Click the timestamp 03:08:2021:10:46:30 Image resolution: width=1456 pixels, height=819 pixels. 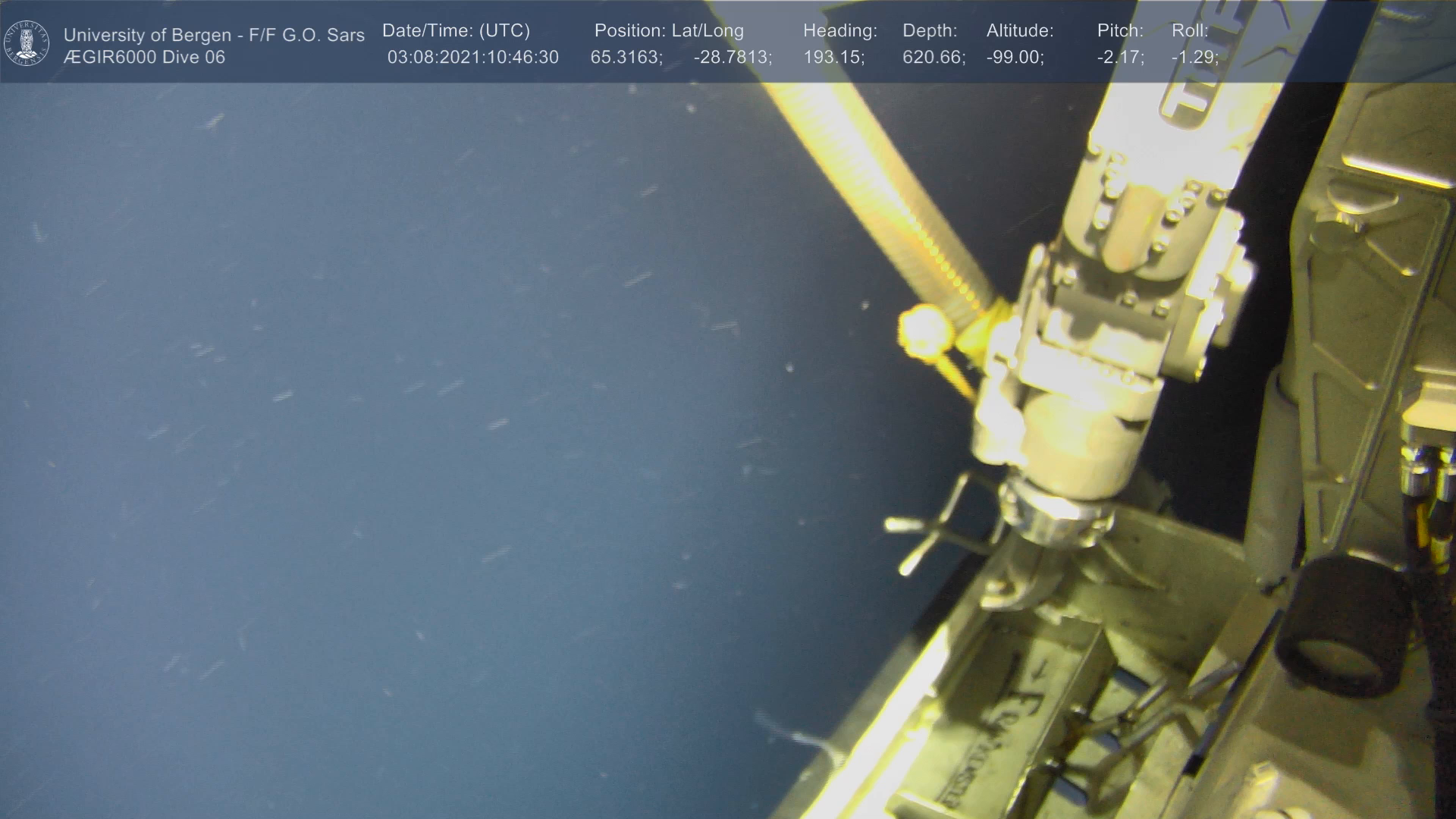tap(472, 57)
